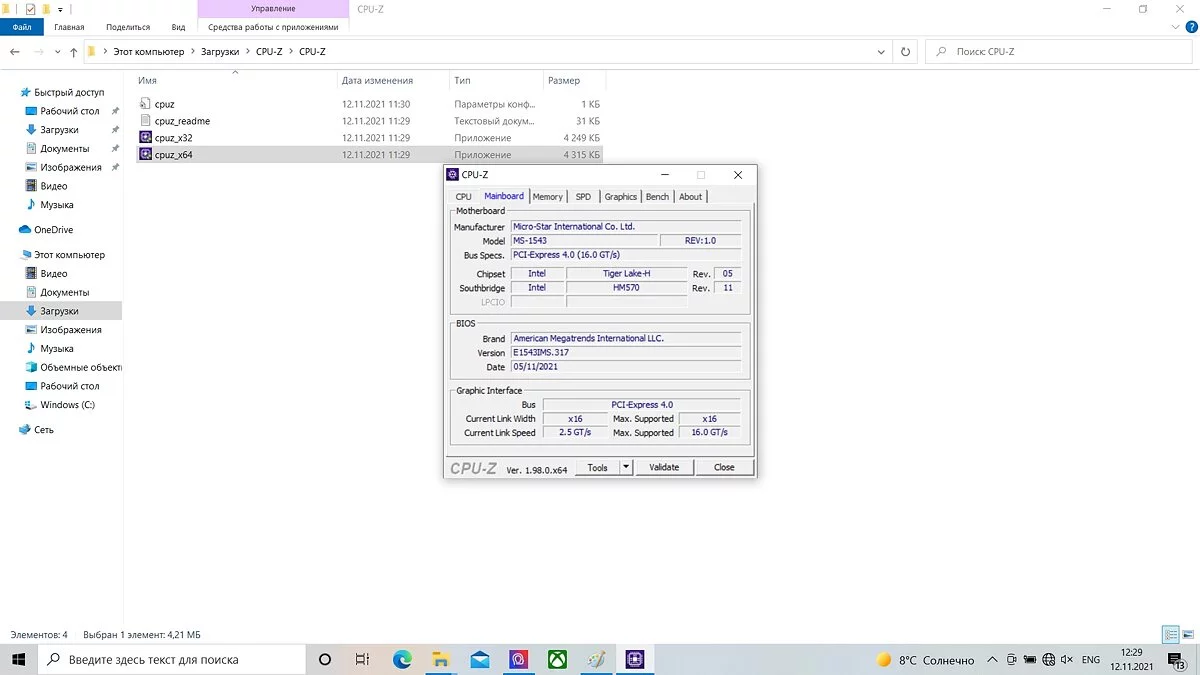1200x675 pixels.
Task: Click the up-arrow to go to parent folder
Action: coord(74,52)
